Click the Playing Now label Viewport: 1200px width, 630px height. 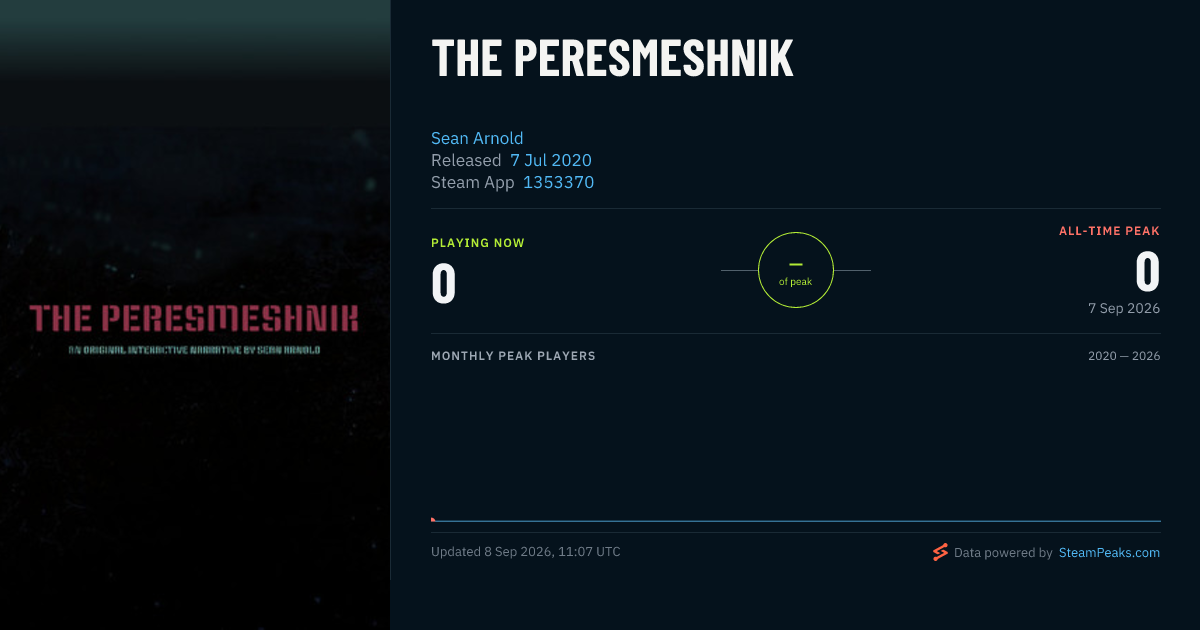click(478, 243)
